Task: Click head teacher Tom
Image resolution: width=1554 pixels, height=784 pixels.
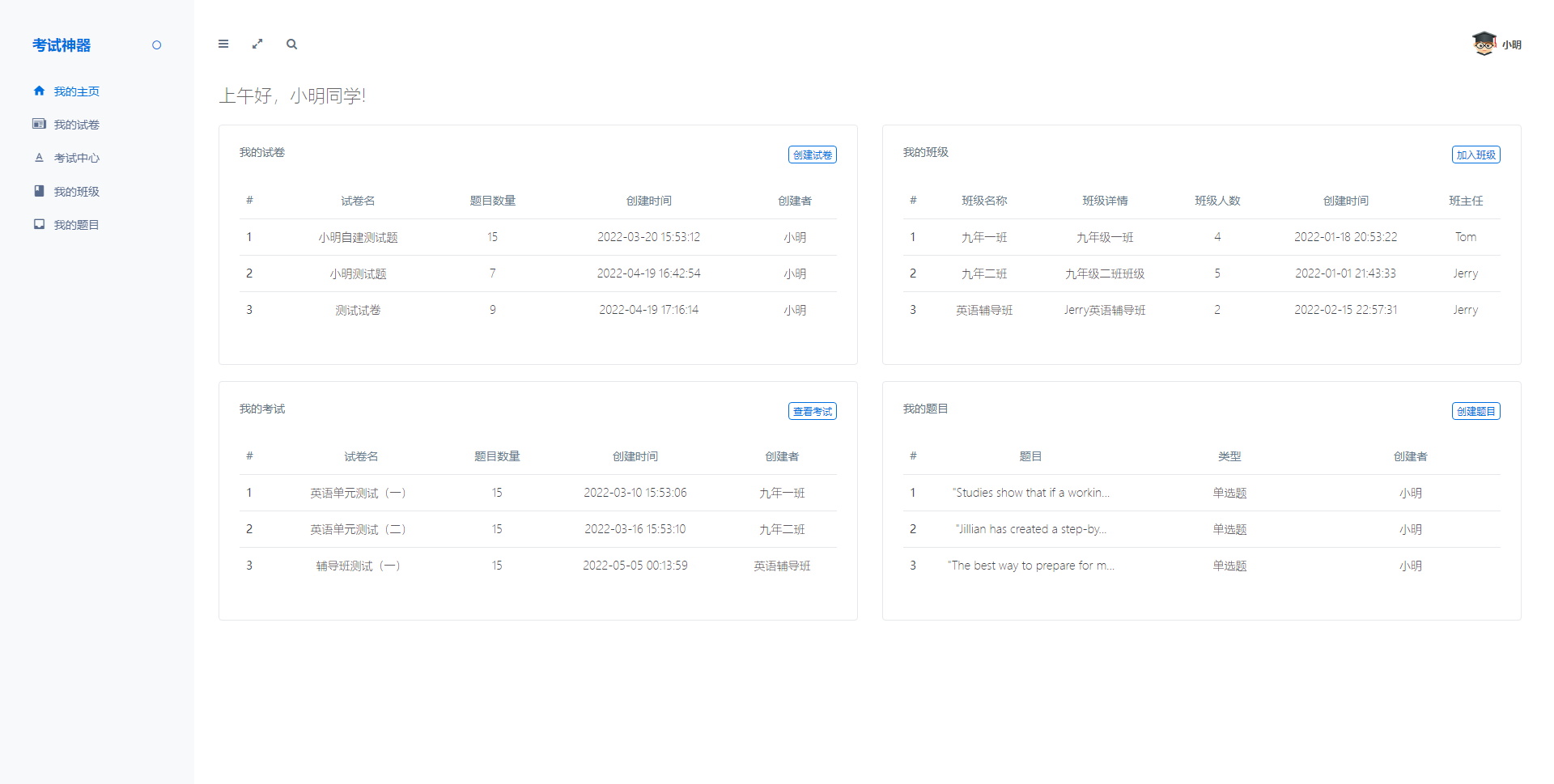Action: point(1466,237)
